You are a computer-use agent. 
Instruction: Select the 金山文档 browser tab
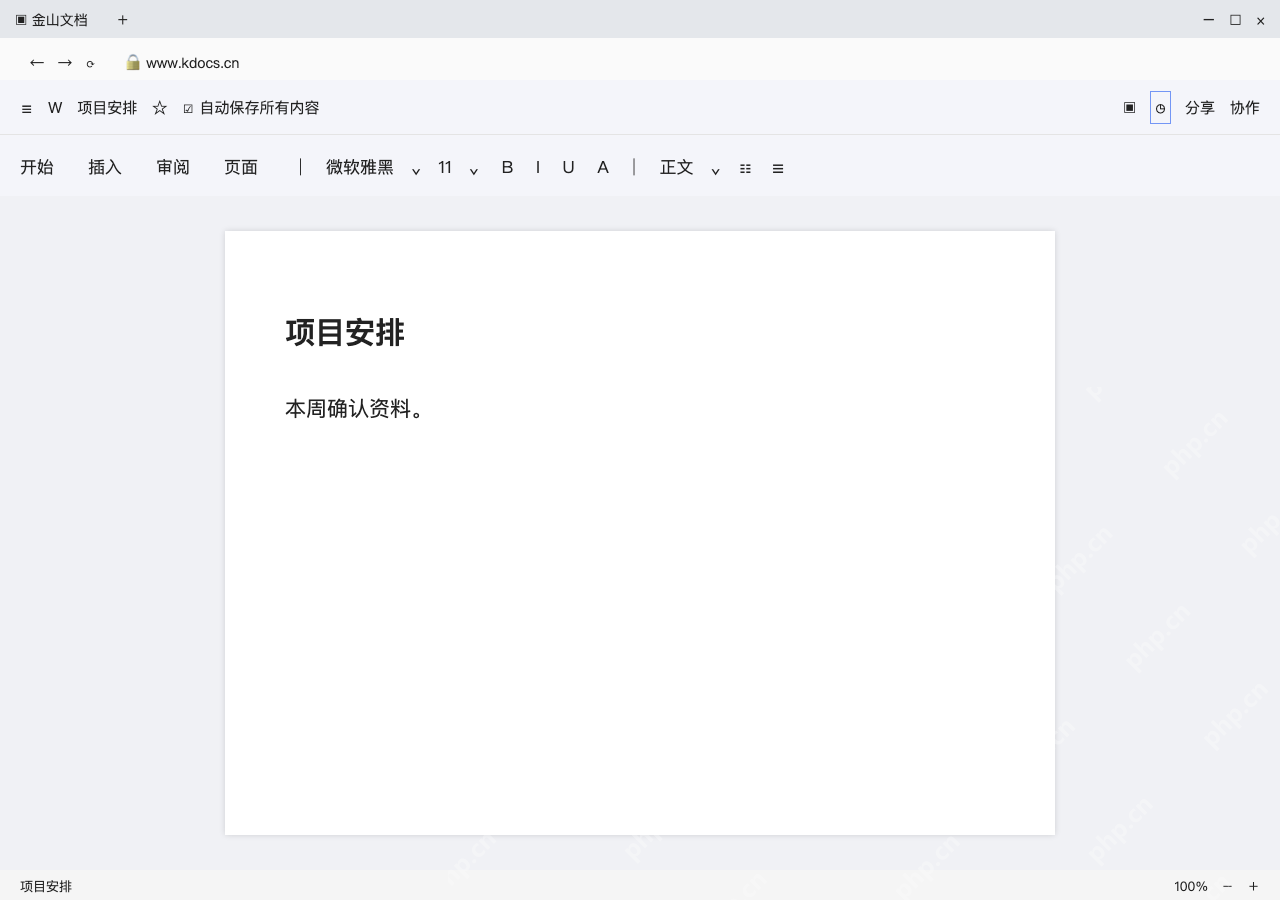(x=51, y=20)
